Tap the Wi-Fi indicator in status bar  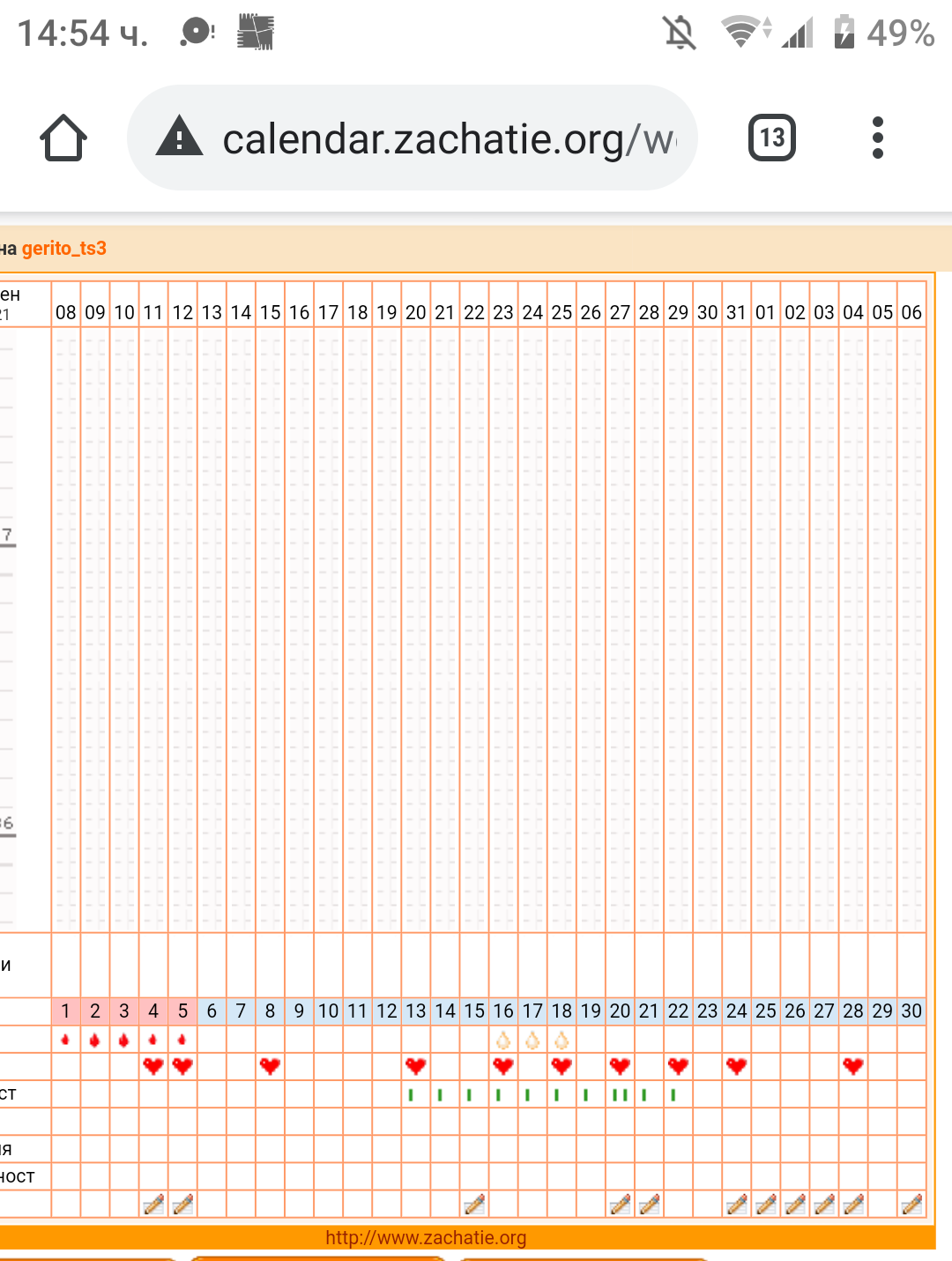[746, 32]
